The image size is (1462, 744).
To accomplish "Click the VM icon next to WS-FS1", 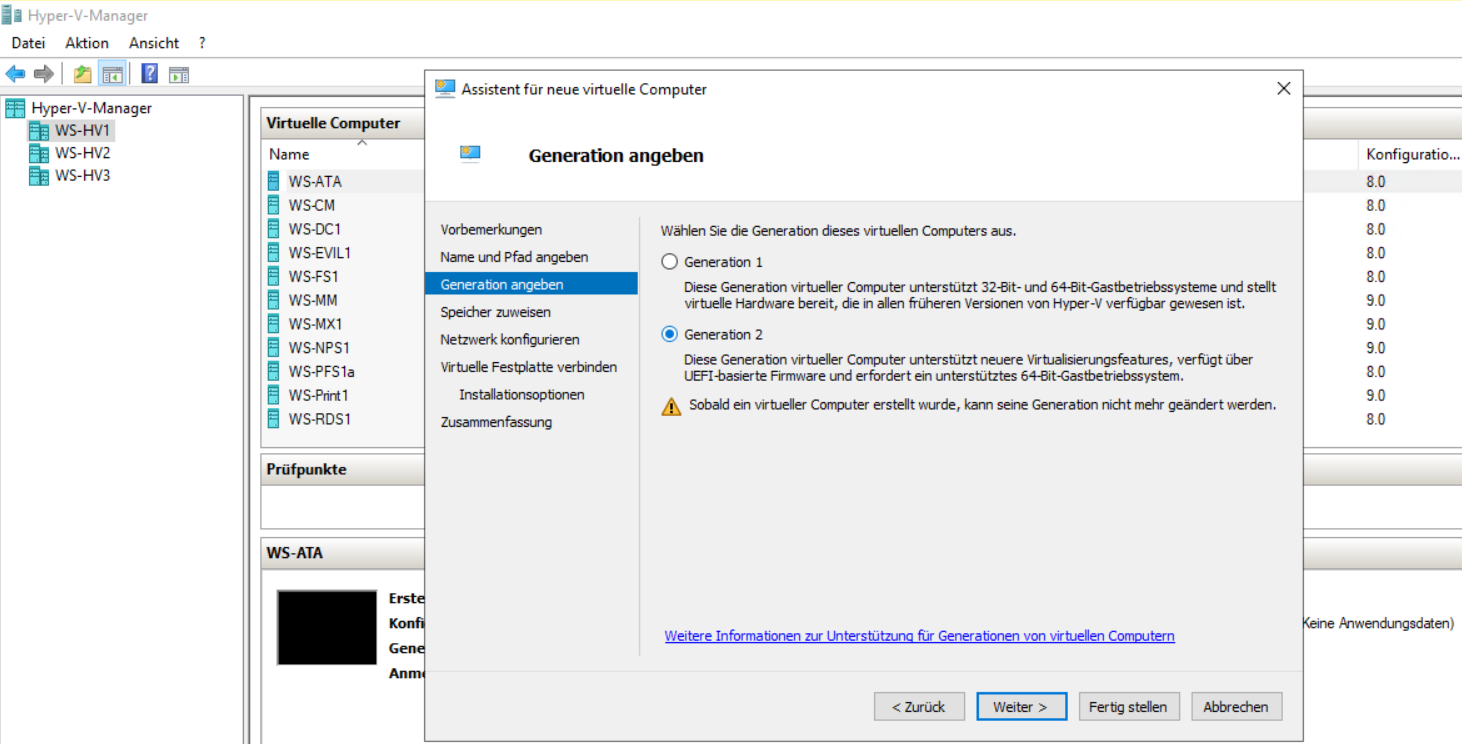I will tap(275, 276).
